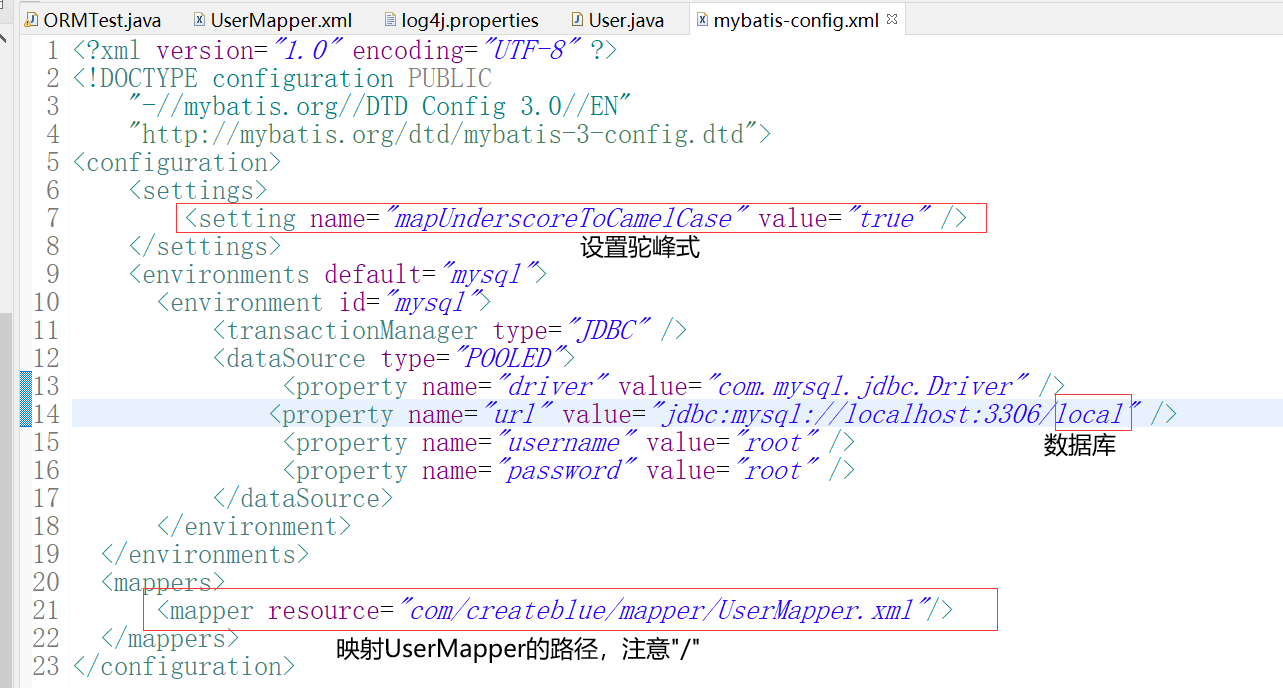Open the log4j.properties editor tab
Image resolution: width=1283 pixels, height=688 pixels.
pyautogui.click(x=461, y=20)
